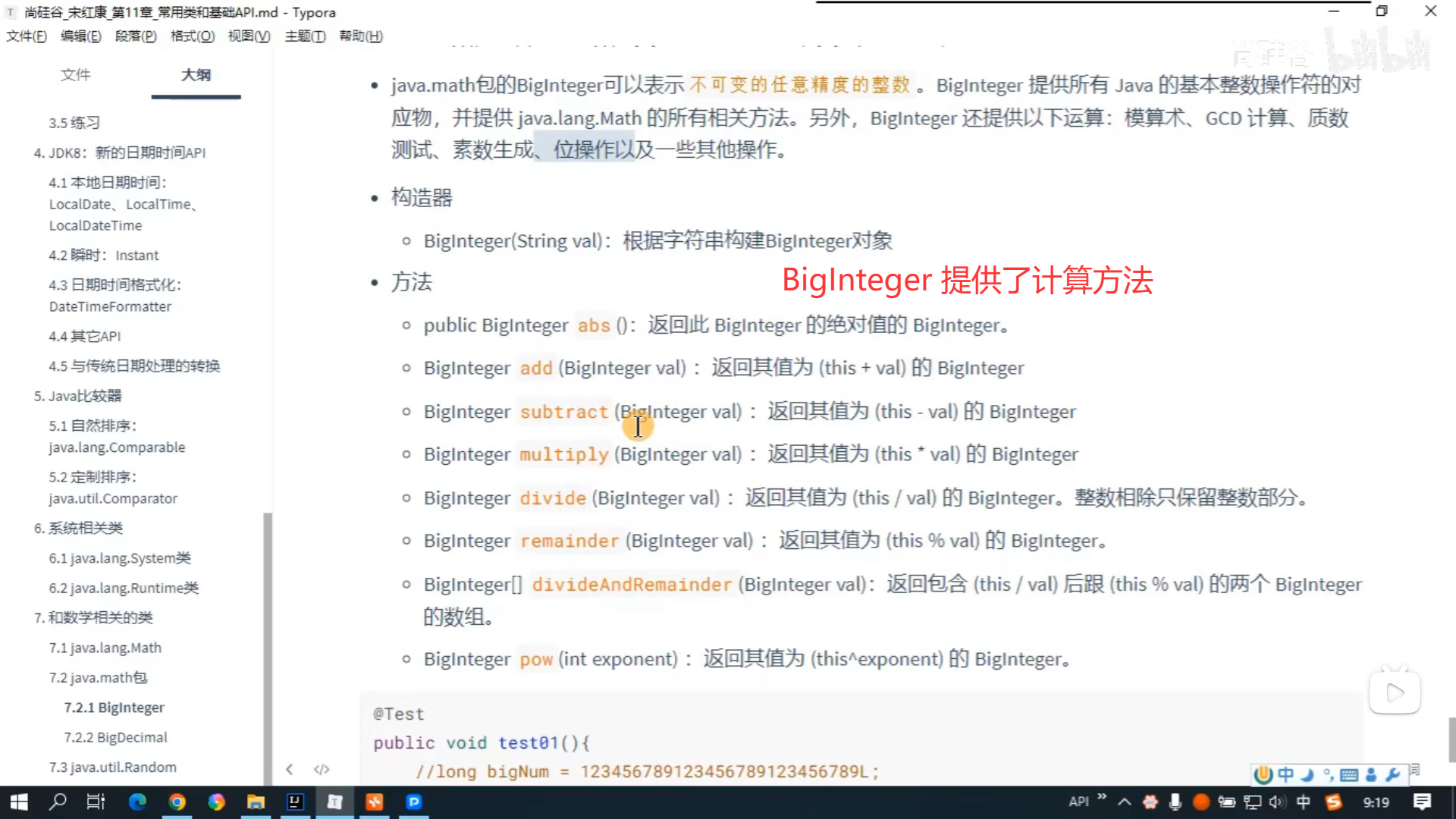Click IME user account icon
The width and height of the screenshot is (1456, 819).
[x=1371, y=774]
